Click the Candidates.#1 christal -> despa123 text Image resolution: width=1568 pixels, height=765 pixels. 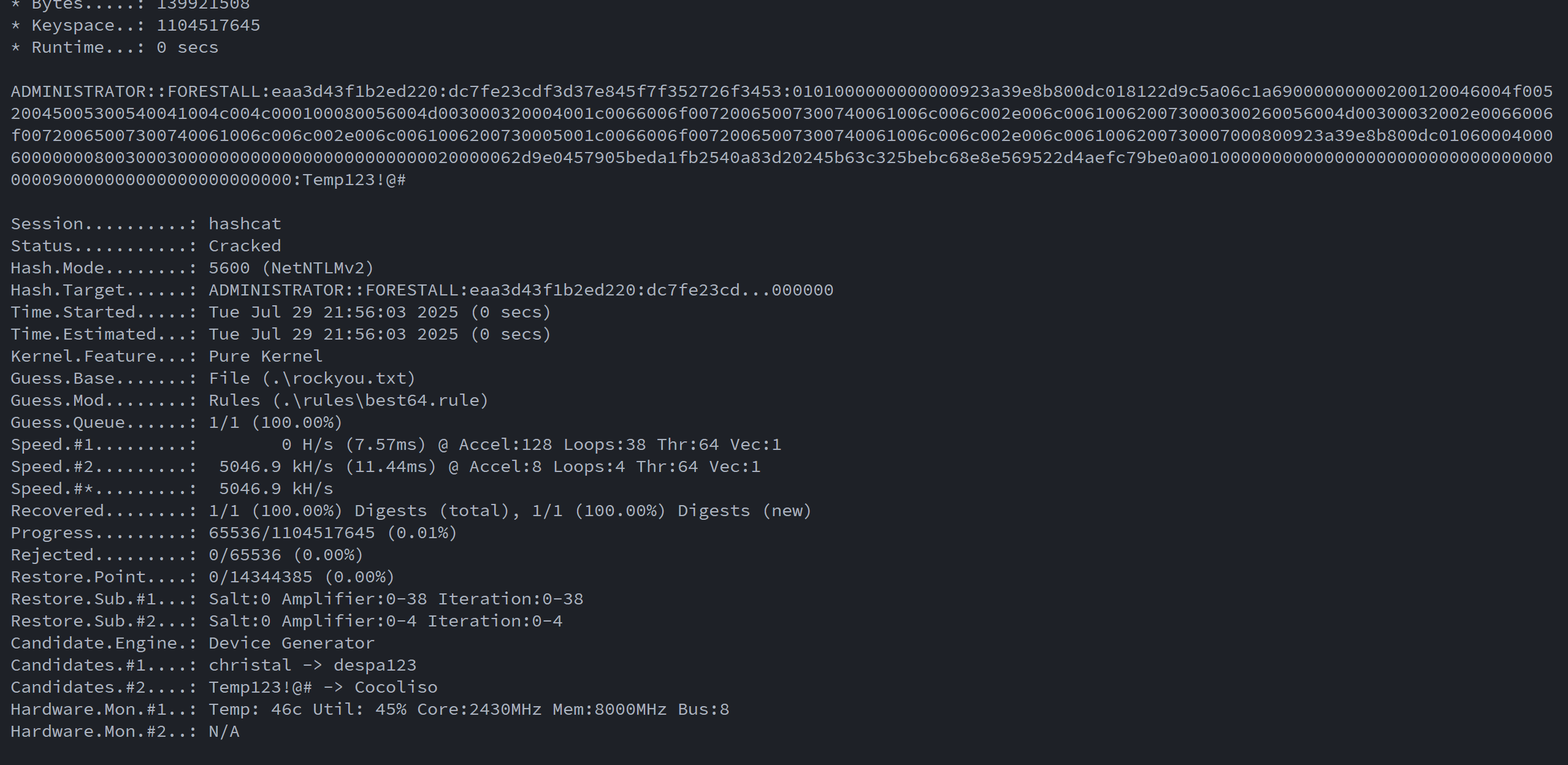(312, 666)
